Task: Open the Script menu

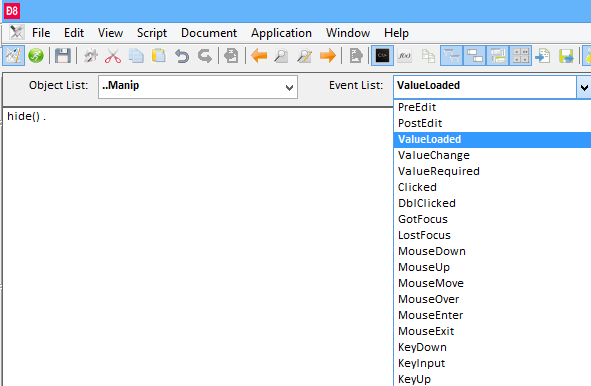Action: tap(152, 33)
